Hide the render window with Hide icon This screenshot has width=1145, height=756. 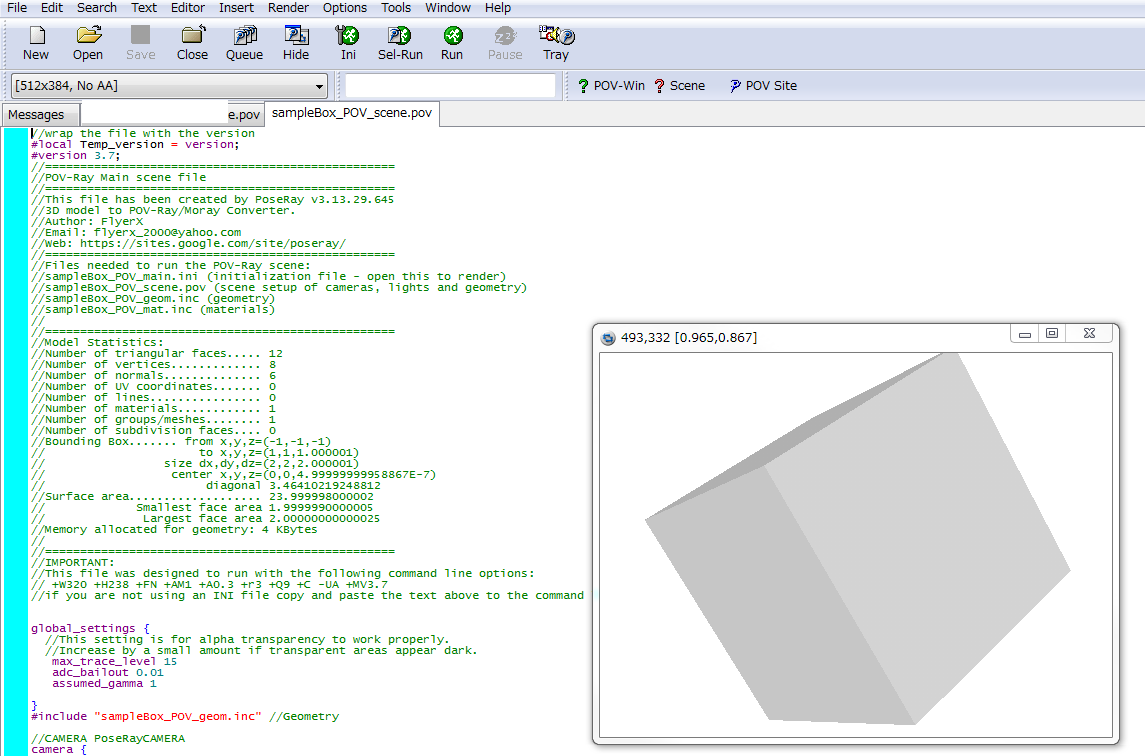pos(296,43)
